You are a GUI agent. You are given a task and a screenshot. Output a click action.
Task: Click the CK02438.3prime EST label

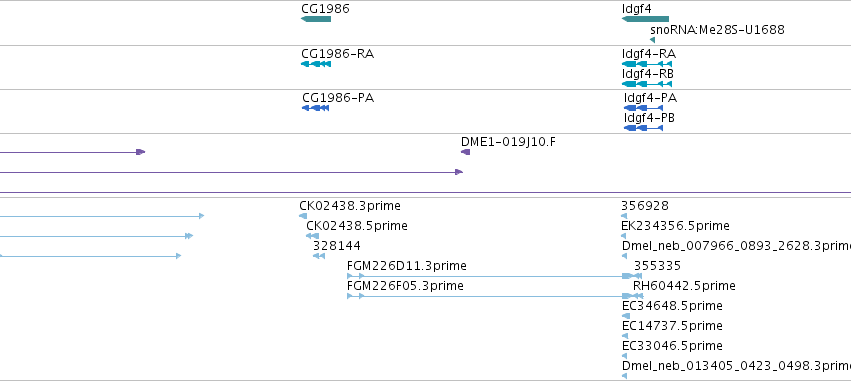tap(350, 206)
